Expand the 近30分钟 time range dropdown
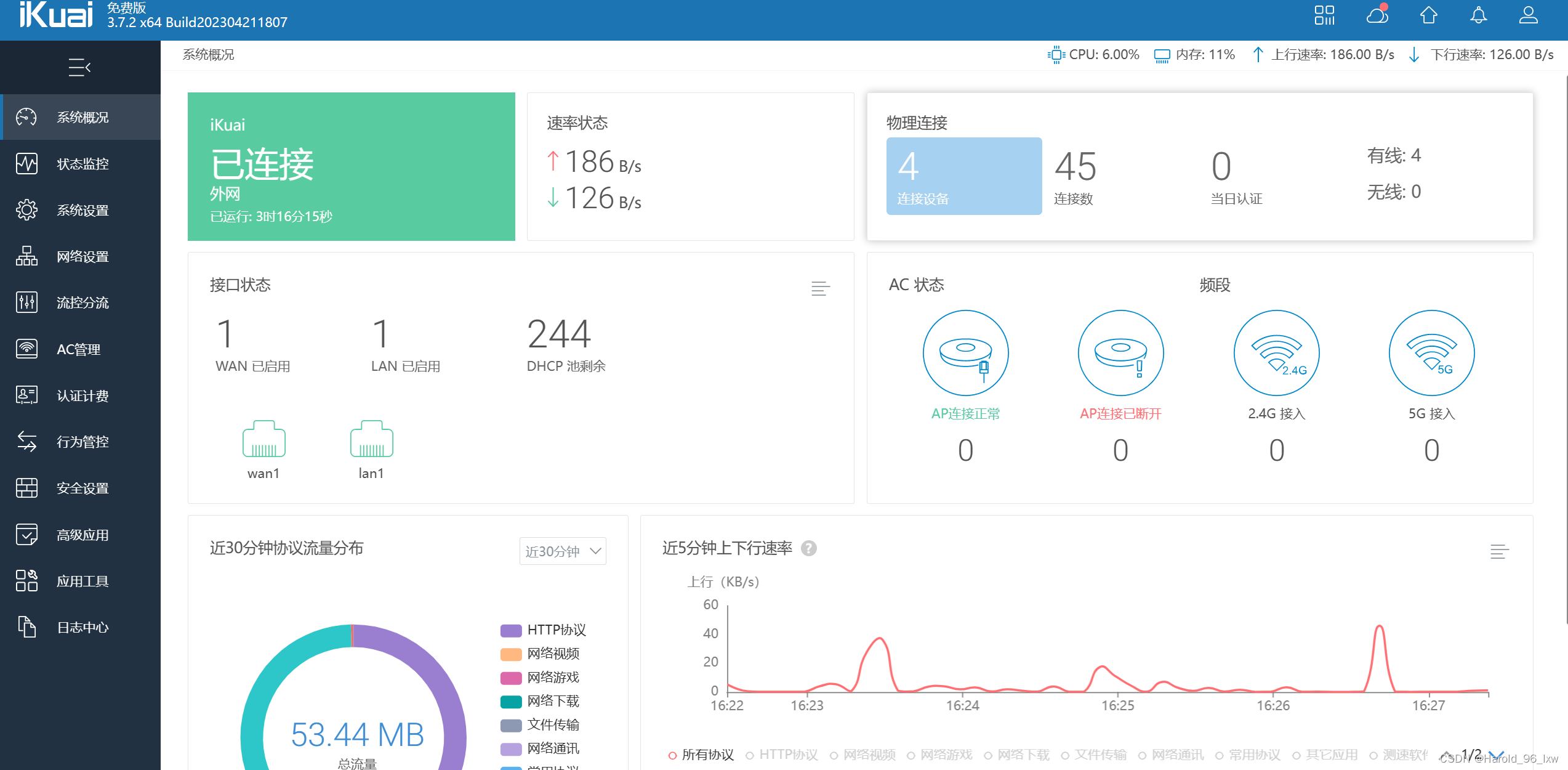Screen dimensions: 1568x770 point(563,551)
